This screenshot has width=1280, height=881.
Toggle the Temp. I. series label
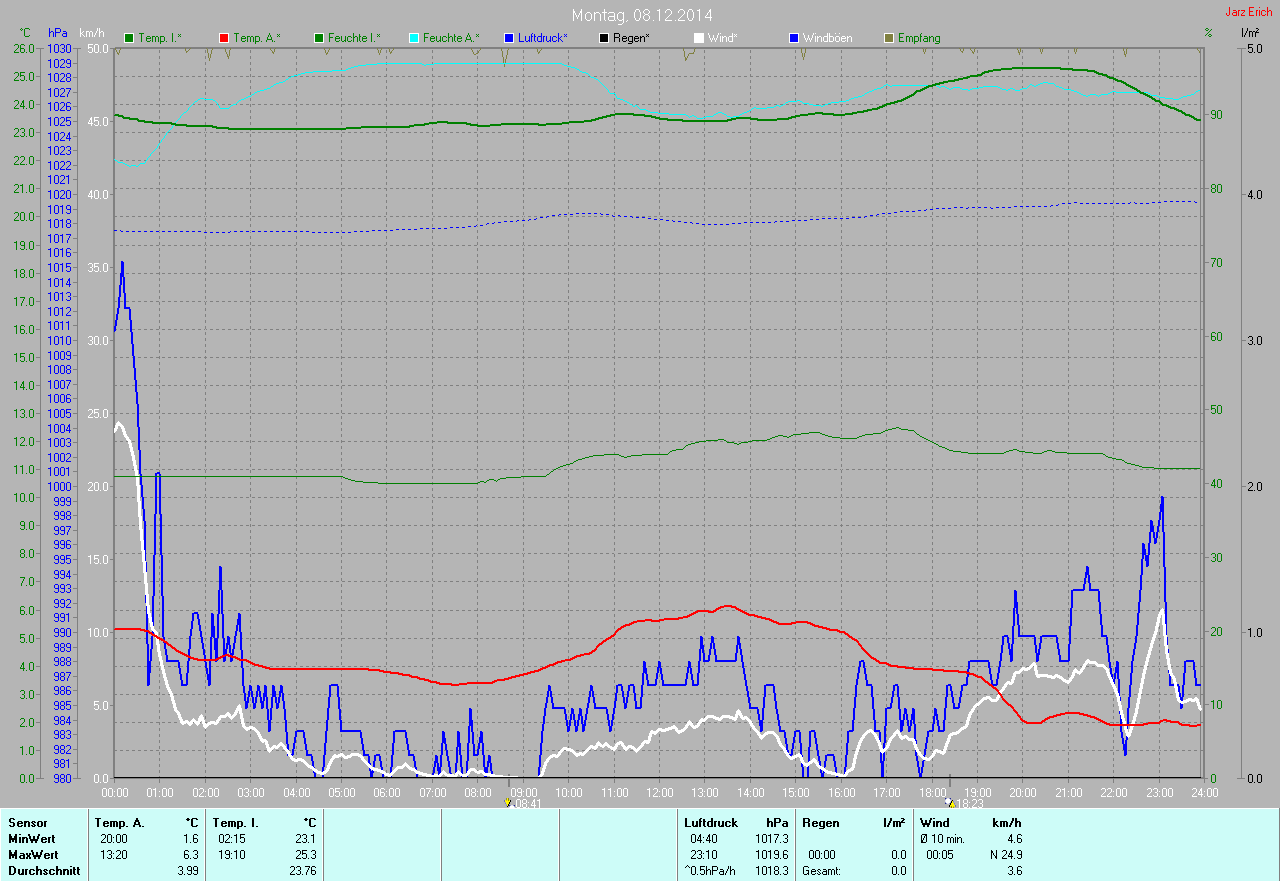160,38
